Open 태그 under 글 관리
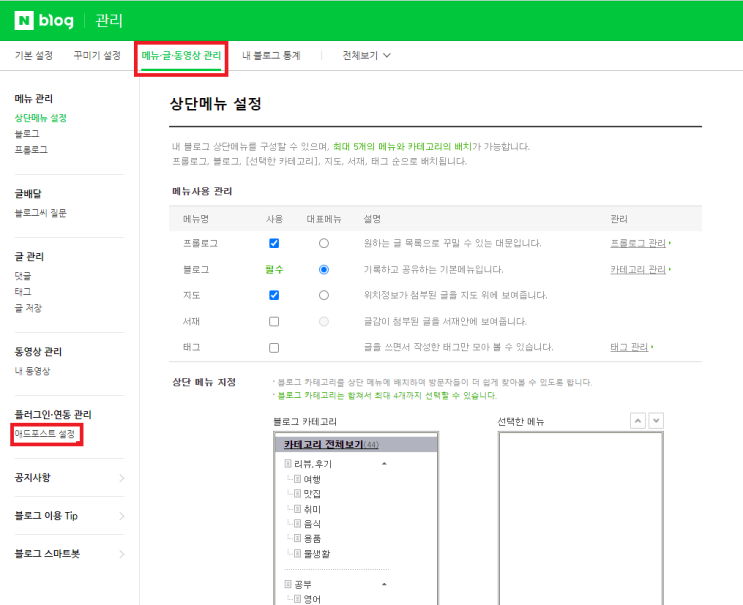The width and height of the screenshot is (743, 605). click(23, 292)
